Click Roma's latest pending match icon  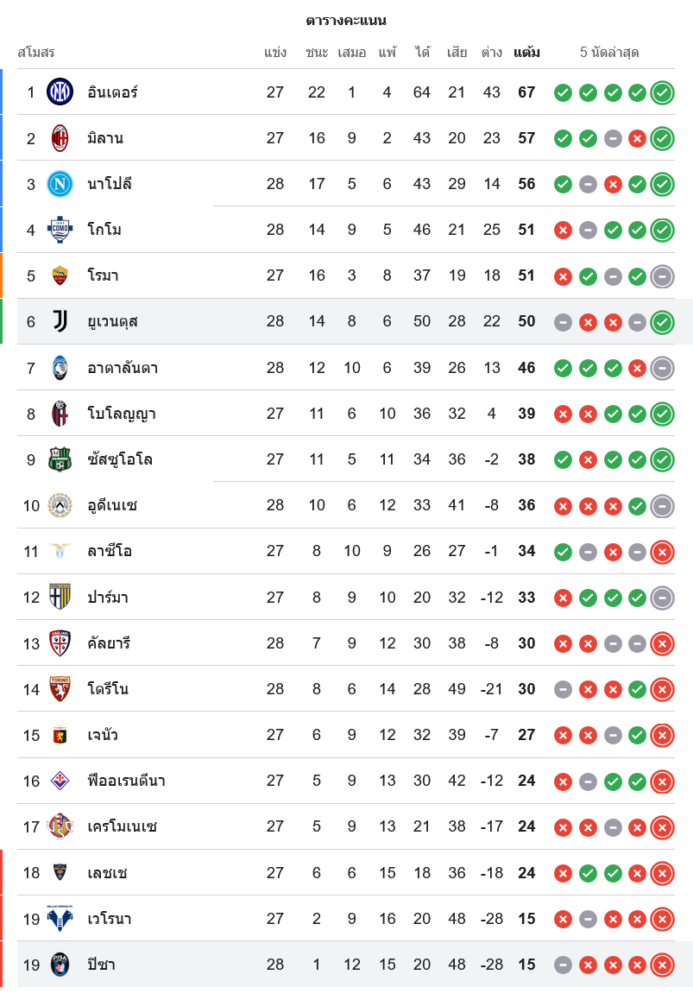tap(662, 276)
